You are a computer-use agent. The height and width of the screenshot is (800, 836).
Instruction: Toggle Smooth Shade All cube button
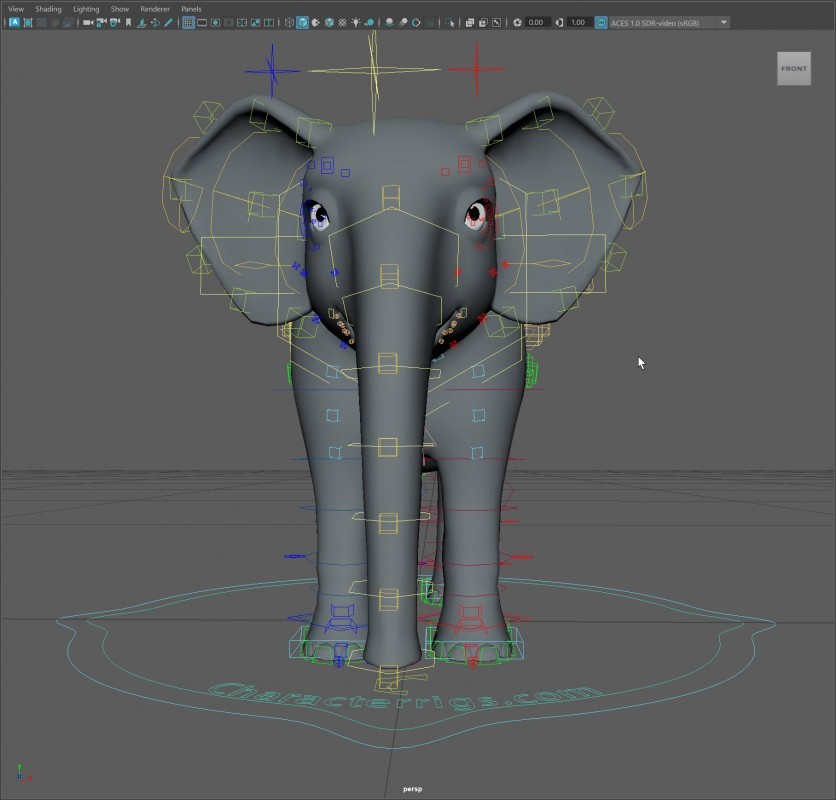pos(302,22)
